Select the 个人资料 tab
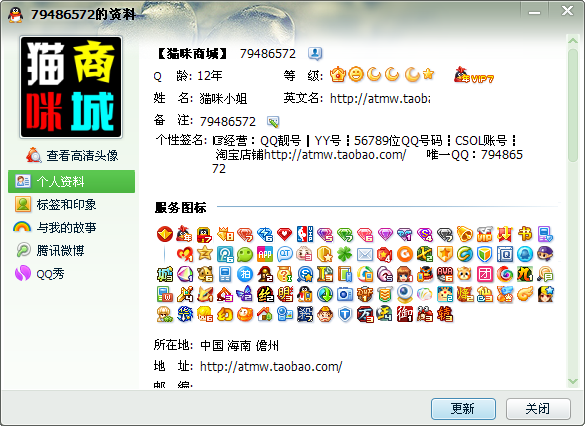 [71, 181]
